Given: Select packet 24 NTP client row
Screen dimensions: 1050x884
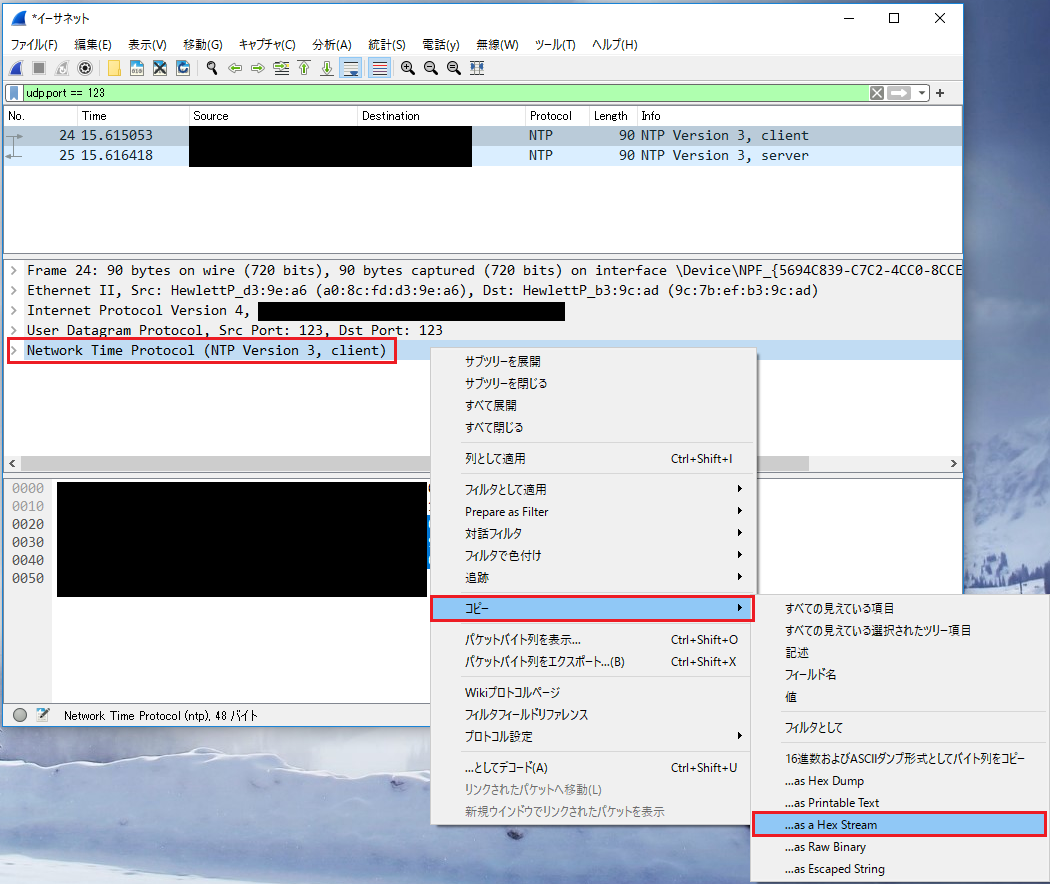Looking at the screenshot, I should (x=482, y=135).
